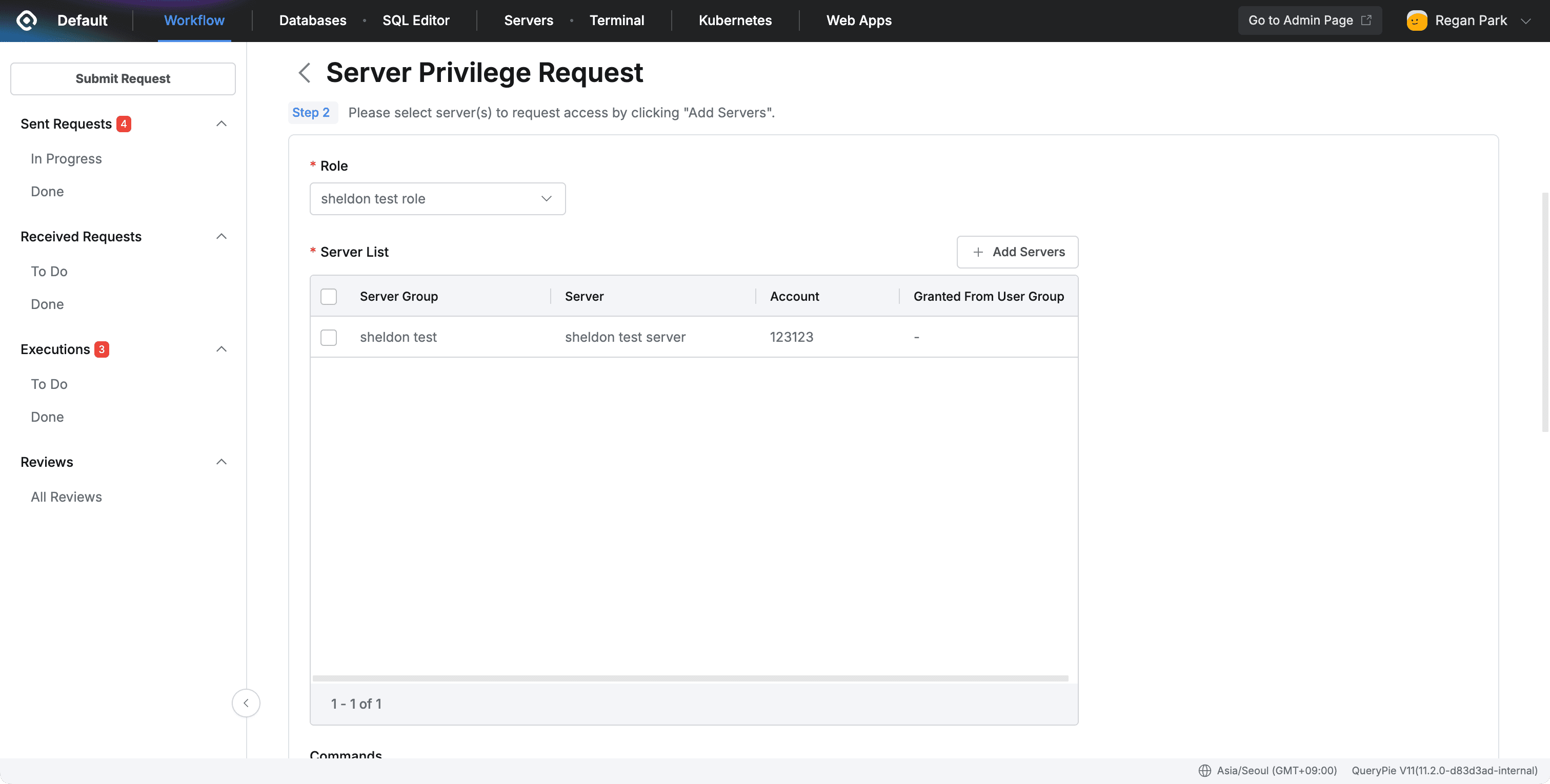Check the select-all checkbox in the server list header
The width and height of the screenshot is (1550, 784).
tap(329, 296)
